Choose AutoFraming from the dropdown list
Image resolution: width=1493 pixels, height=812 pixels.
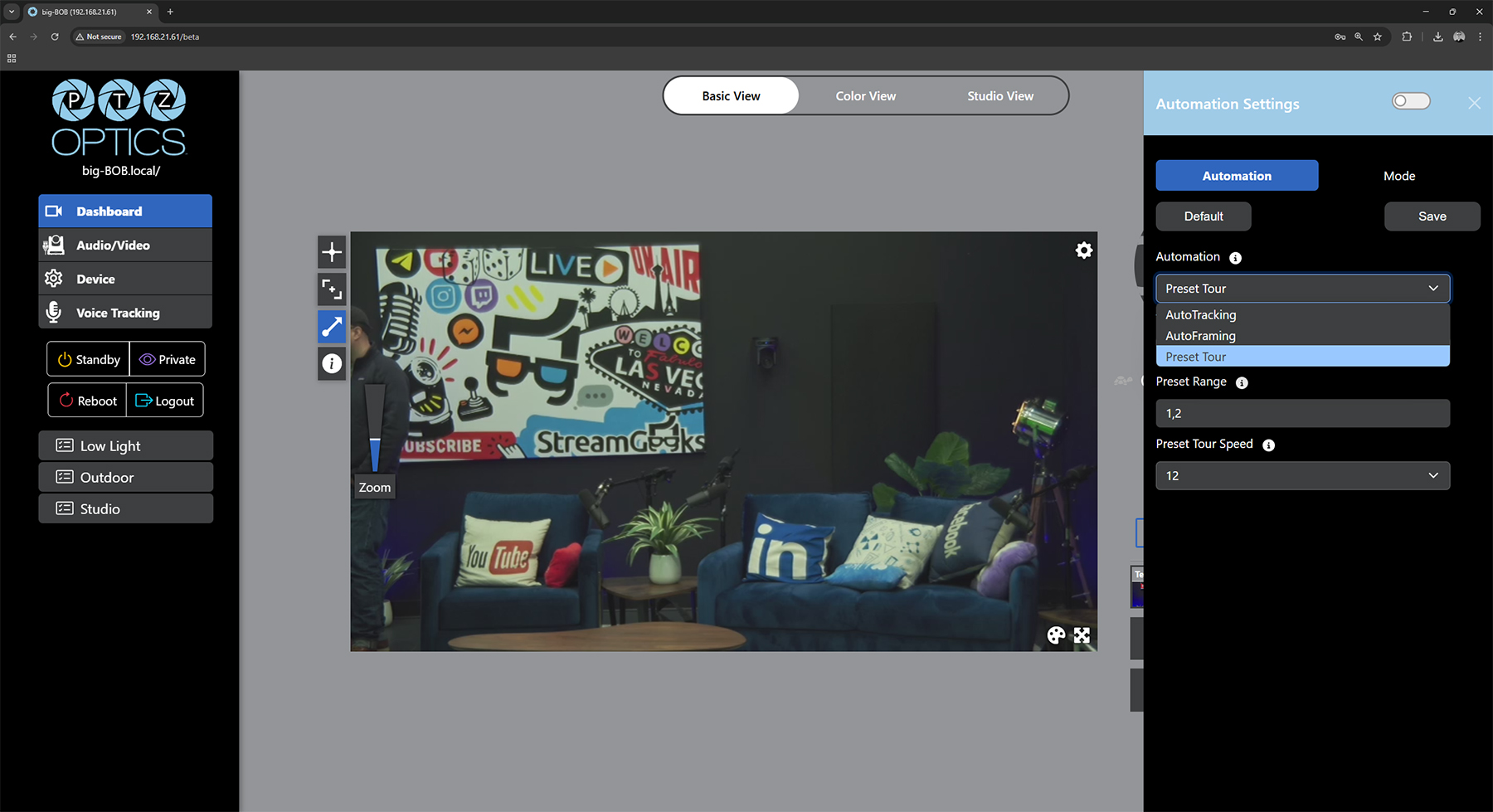pyautogui.click(x=1302, y=336)
